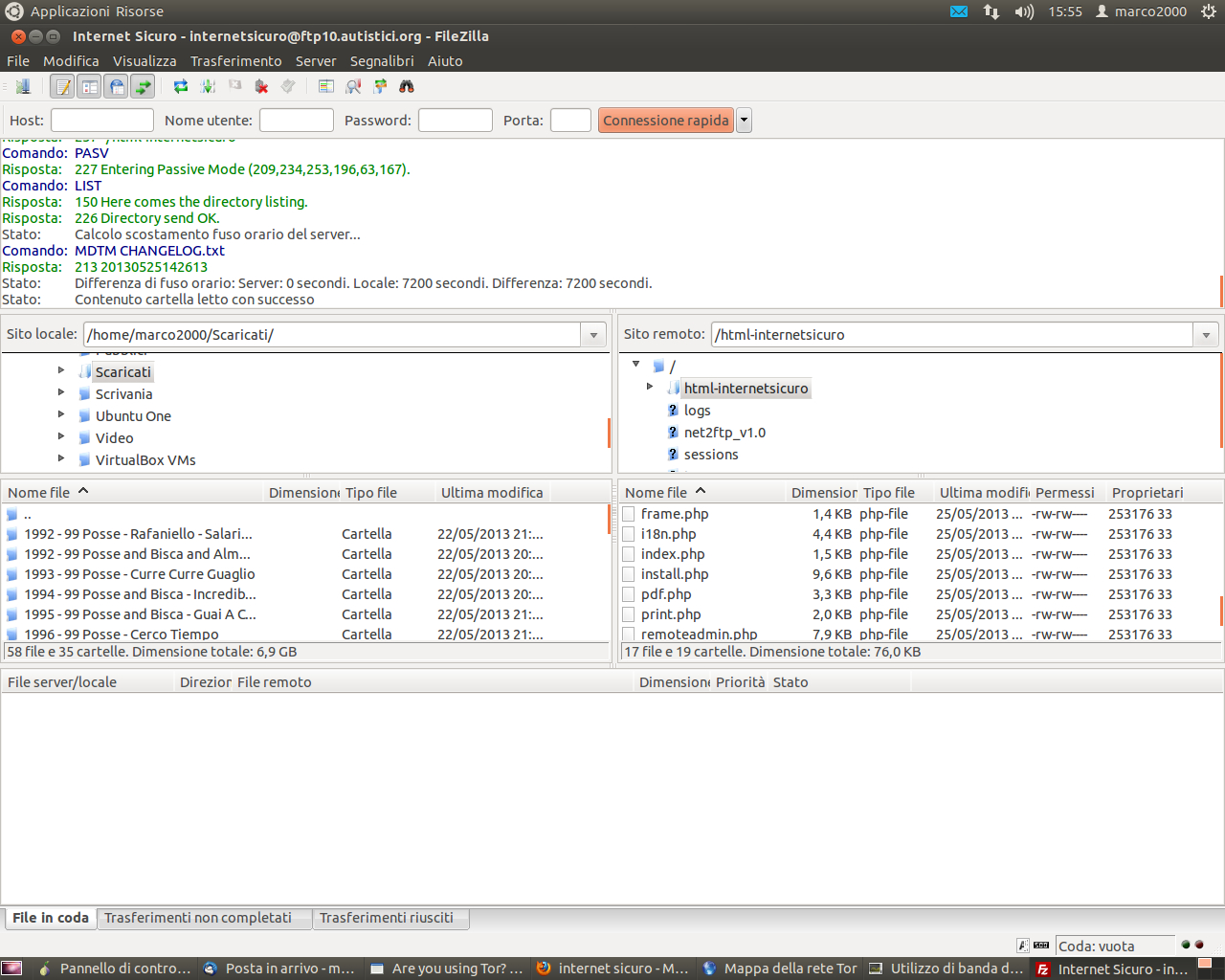Sort remote list by Proprietari column
Image resolution: width=1225 pixels, height=980 pixels.
coord(1147,493)
